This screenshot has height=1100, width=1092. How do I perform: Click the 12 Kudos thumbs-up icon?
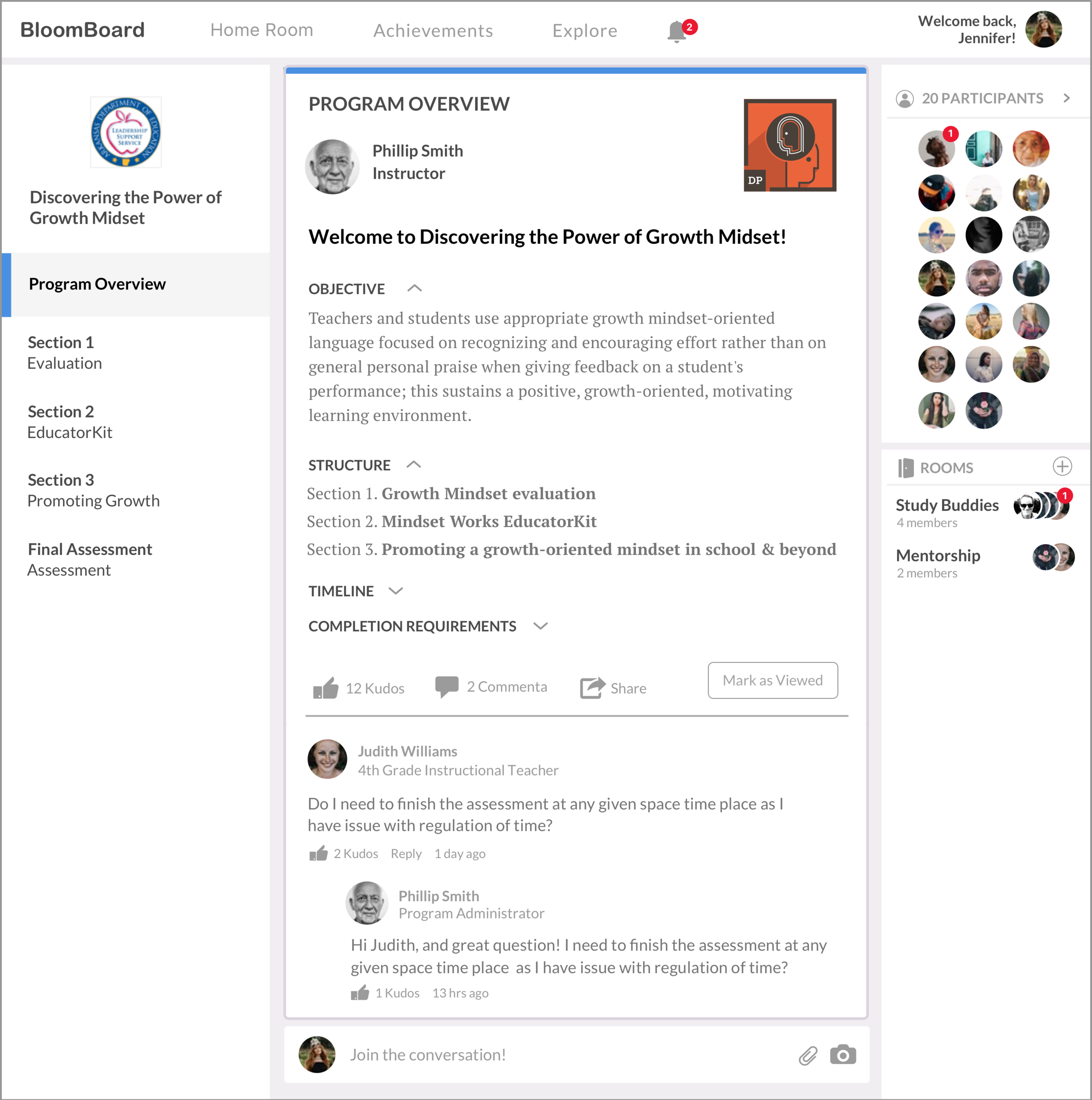tap(326, 688)
